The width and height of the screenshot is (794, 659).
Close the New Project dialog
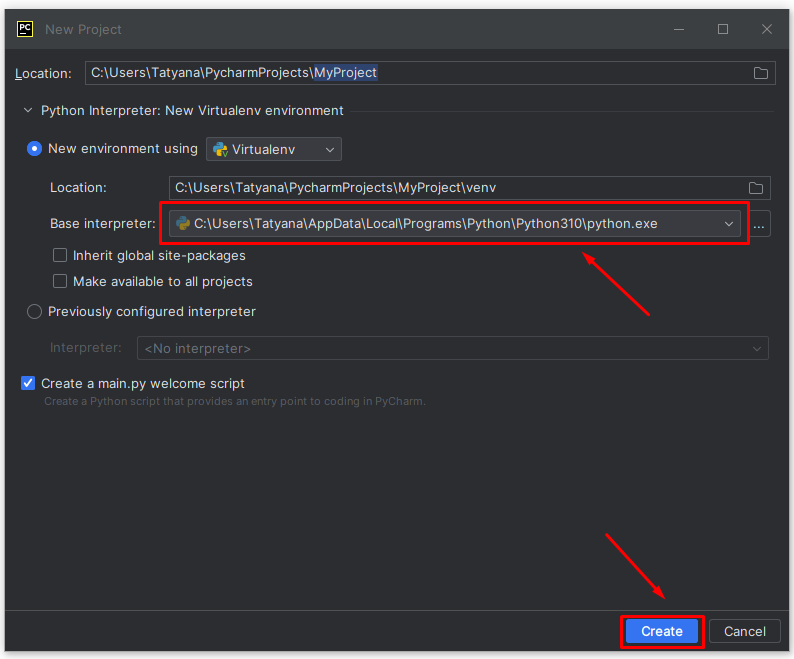(x=767, y=29)
